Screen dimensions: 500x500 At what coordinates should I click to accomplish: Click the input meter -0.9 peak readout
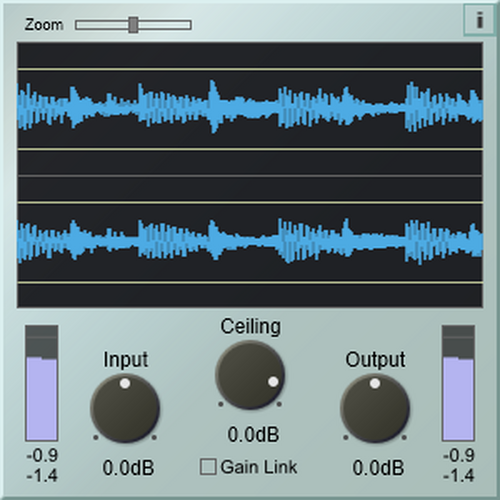pos(42,455)
